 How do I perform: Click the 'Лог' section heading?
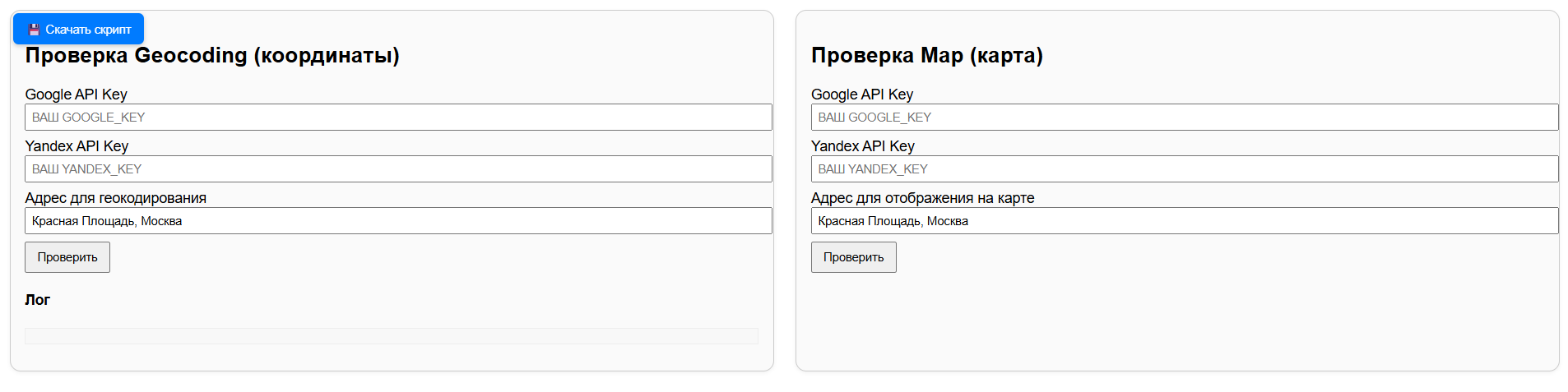tap(37, 300)
